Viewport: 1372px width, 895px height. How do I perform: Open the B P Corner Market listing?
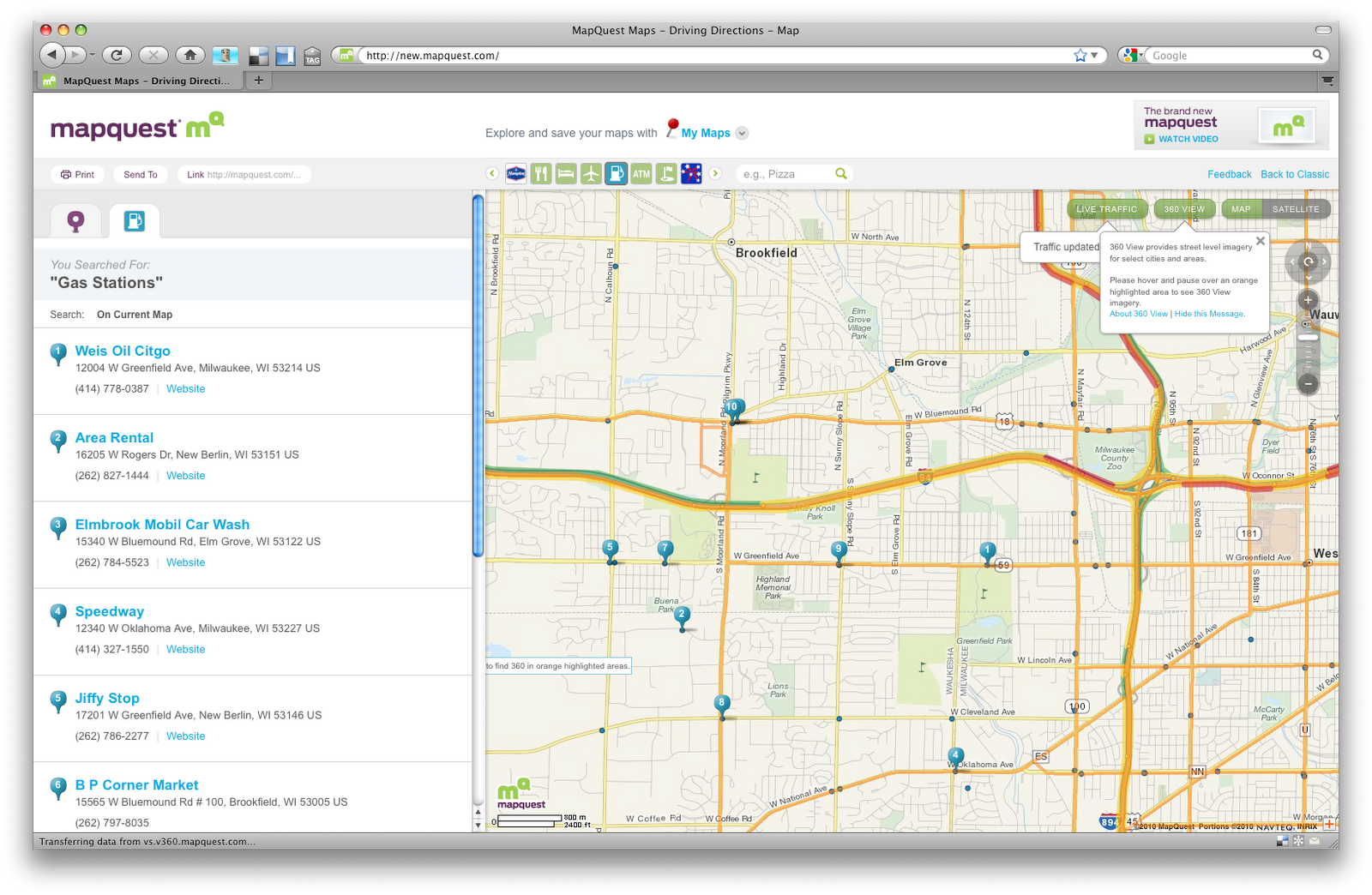click(136, 785)
